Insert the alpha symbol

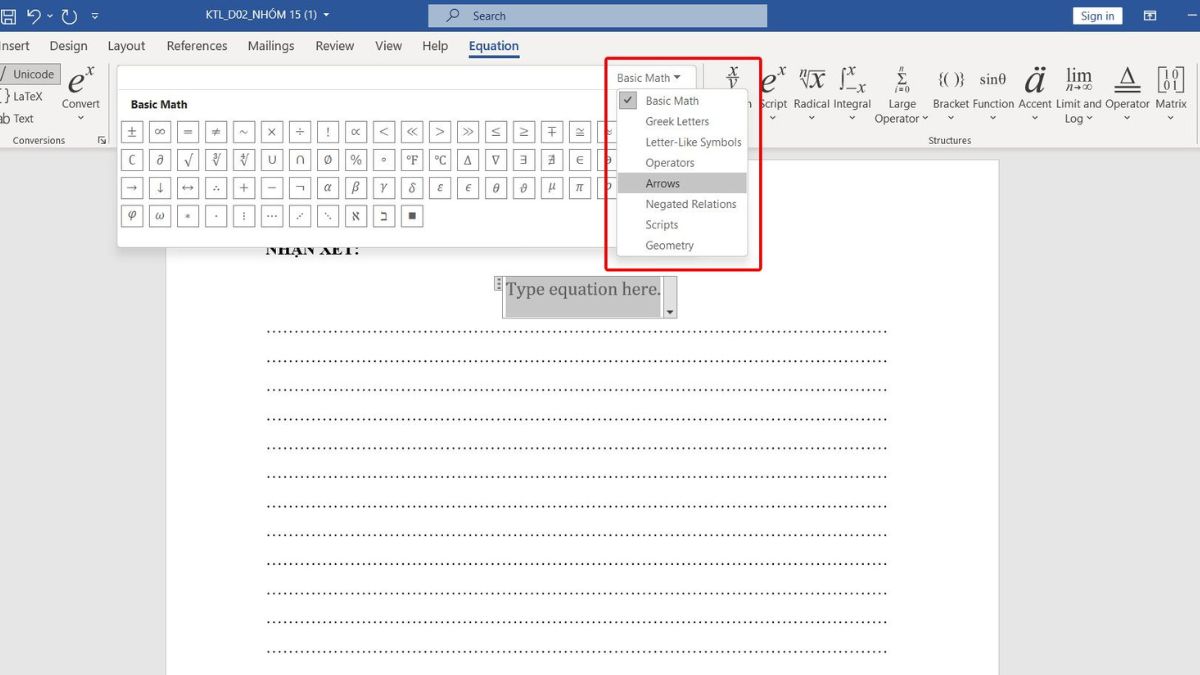click(x=328, y=187)
